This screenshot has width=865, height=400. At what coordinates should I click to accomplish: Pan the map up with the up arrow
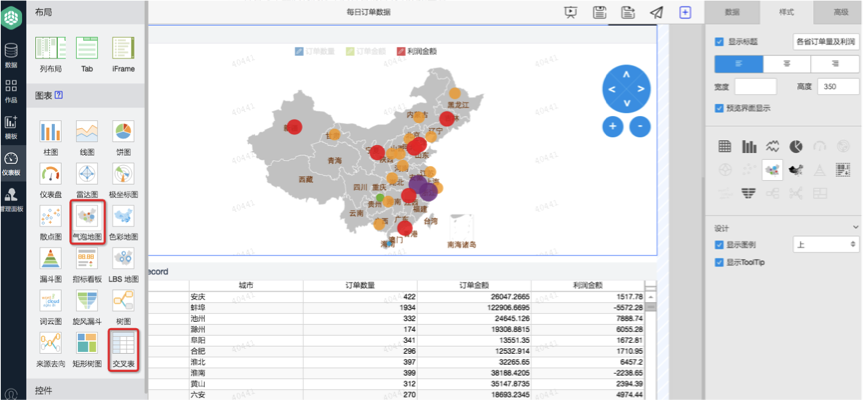pos(626,74)
